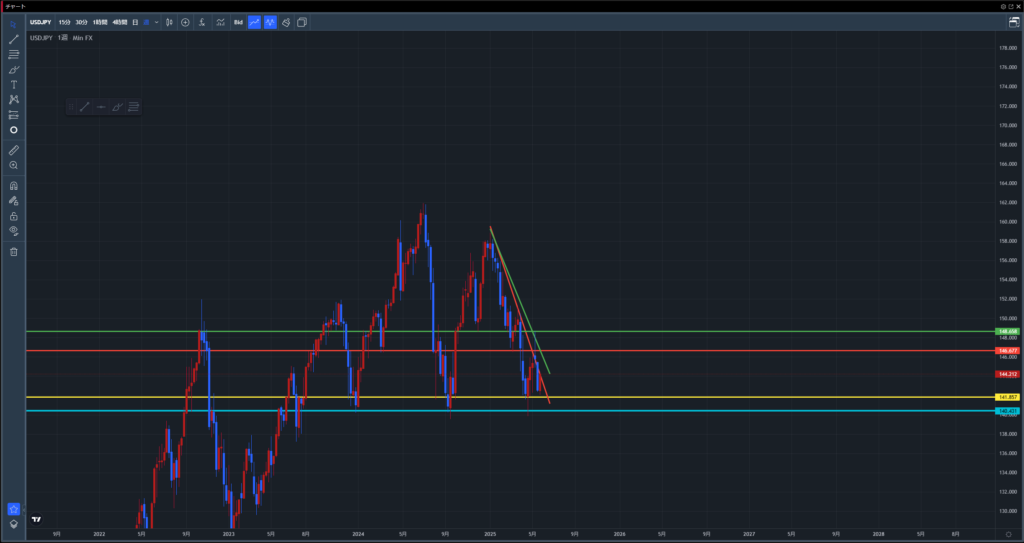Open the favorites star toolbar button
The height and width of the screenshot is (543, 1024).
click(x=13, y=509)
